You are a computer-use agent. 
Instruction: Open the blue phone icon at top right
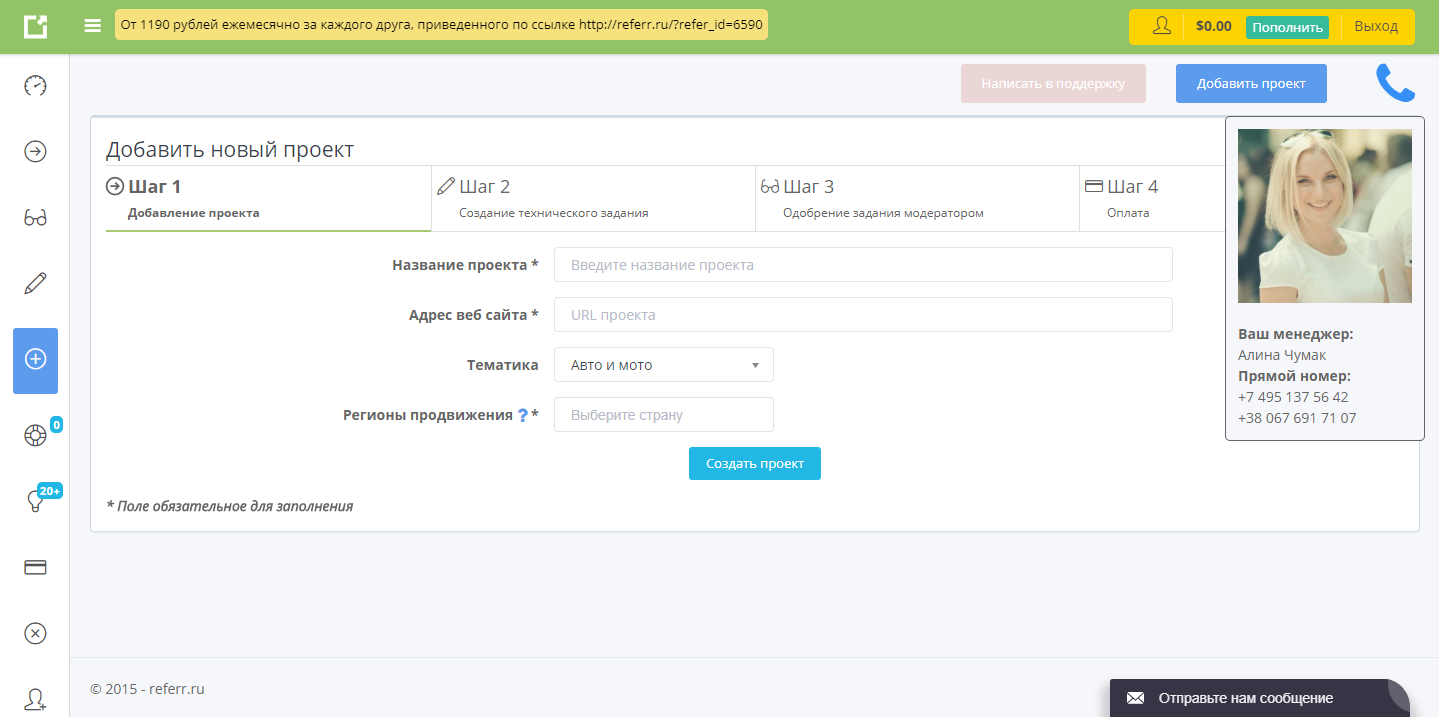point(1396,82)
